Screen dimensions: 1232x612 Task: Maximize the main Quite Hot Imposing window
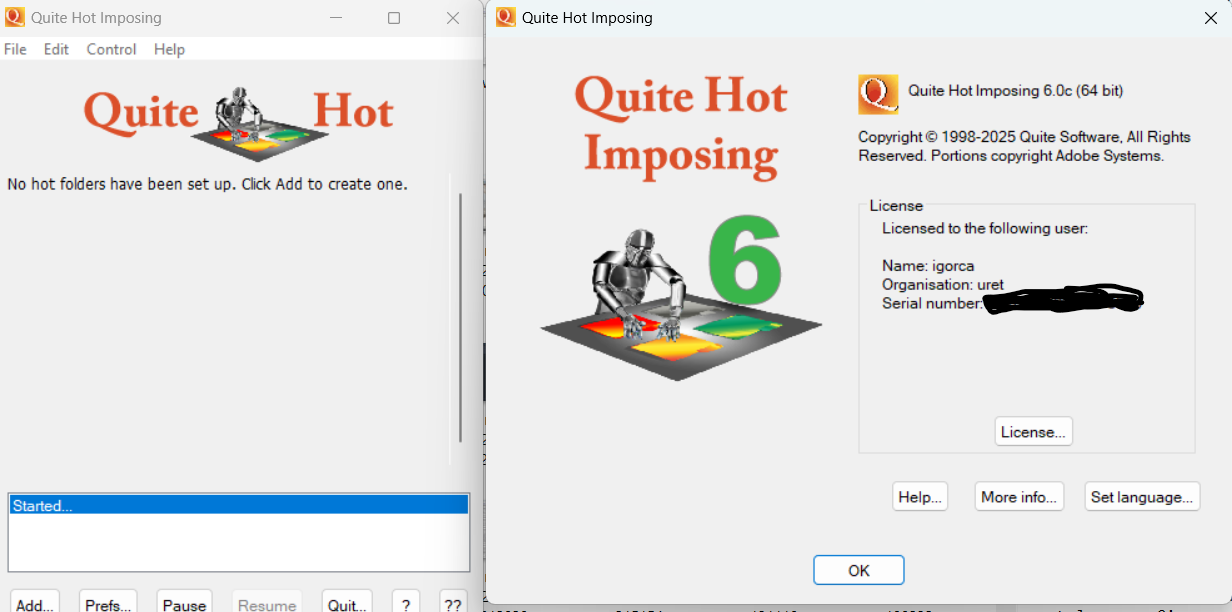pyautogui.click(x=394, y=18)
